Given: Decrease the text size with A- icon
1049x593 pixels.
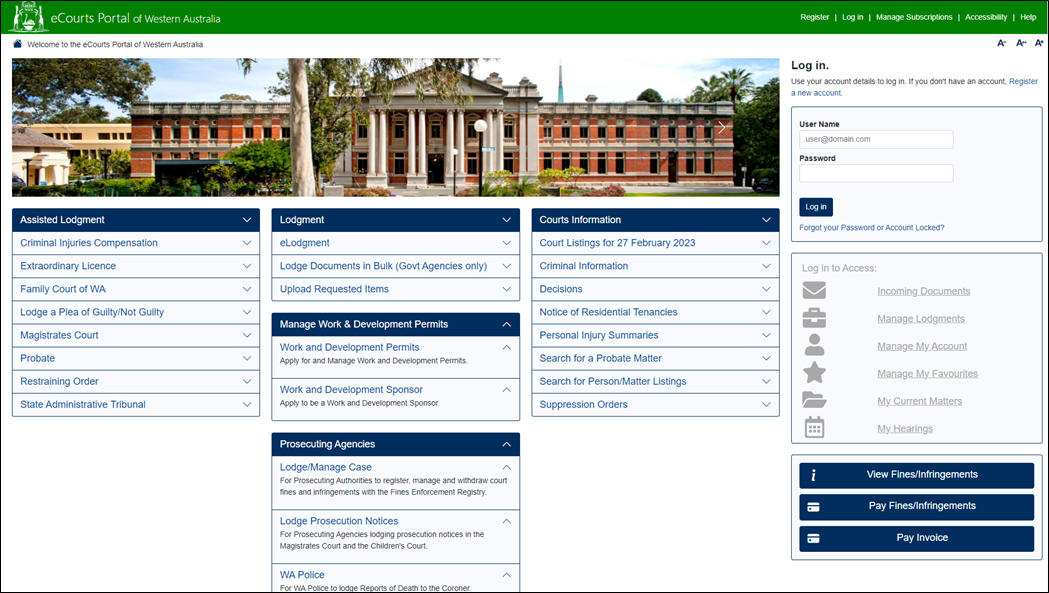Looking at the screenshot, I should pyautogui.click(x=1002, y=43).
